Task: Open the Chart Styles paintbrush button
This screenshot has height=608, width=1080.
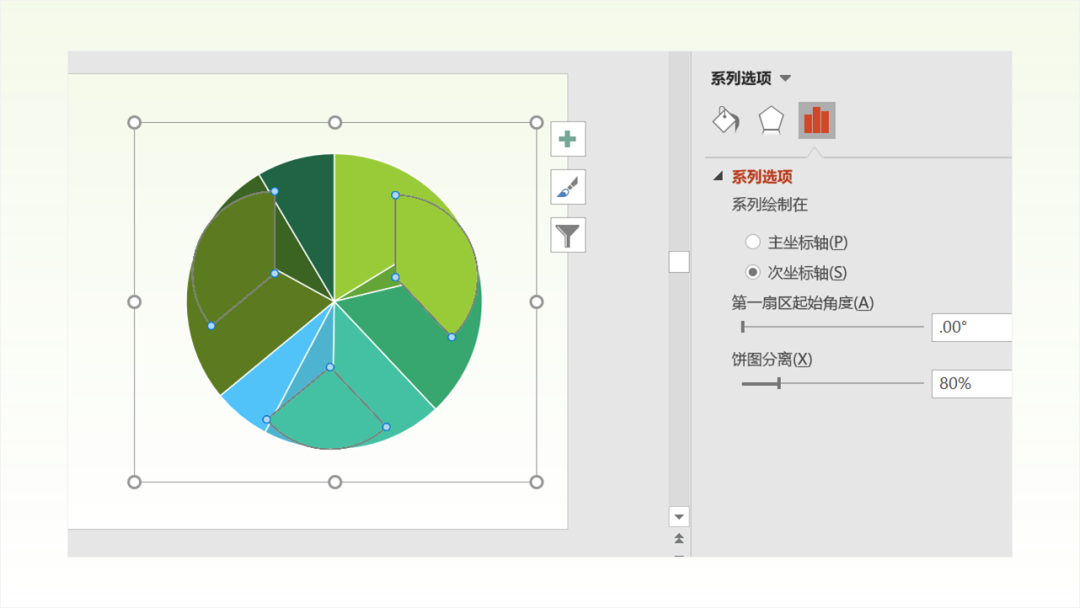Action: pyautogui.click(x=568, y=187)
